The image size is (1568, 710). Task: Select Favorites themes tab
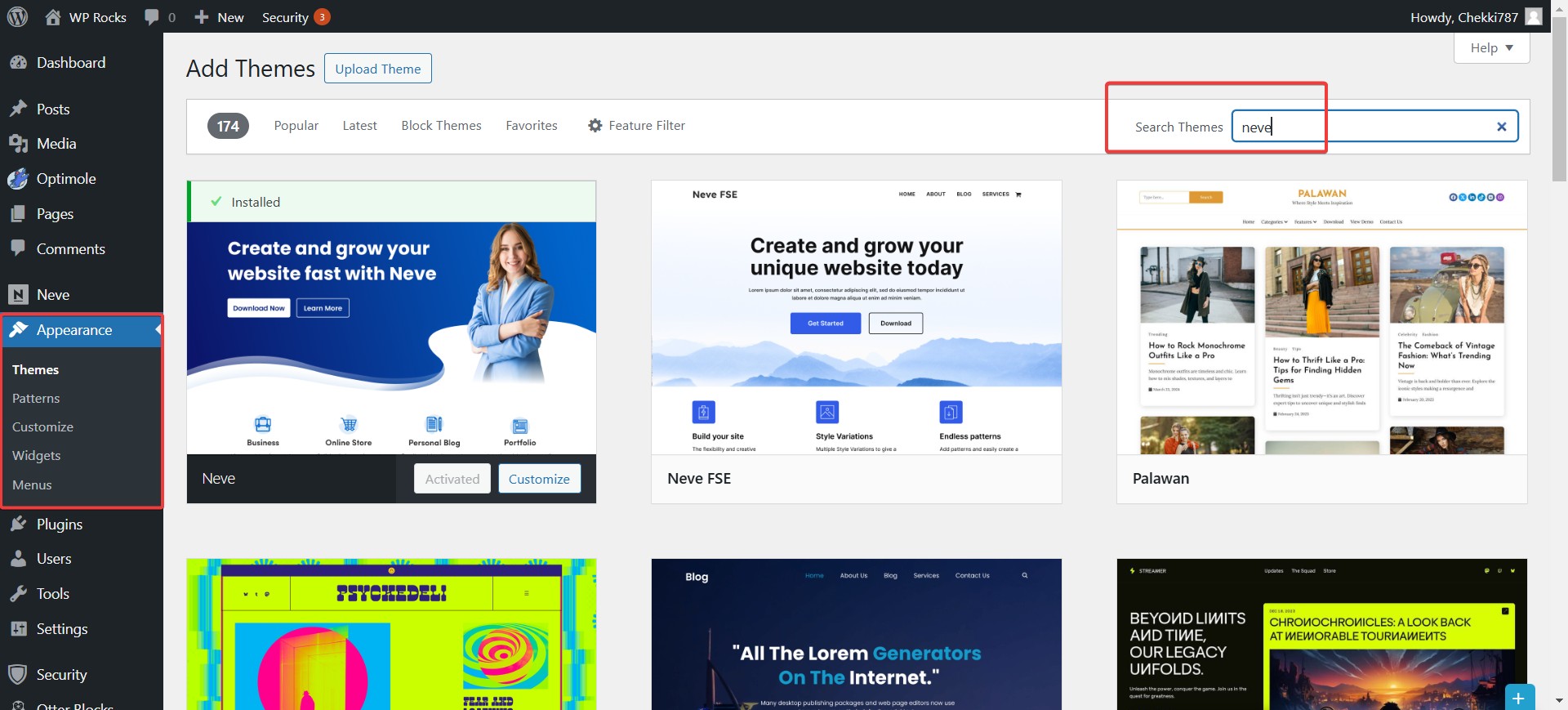click(x=531, y=126)
